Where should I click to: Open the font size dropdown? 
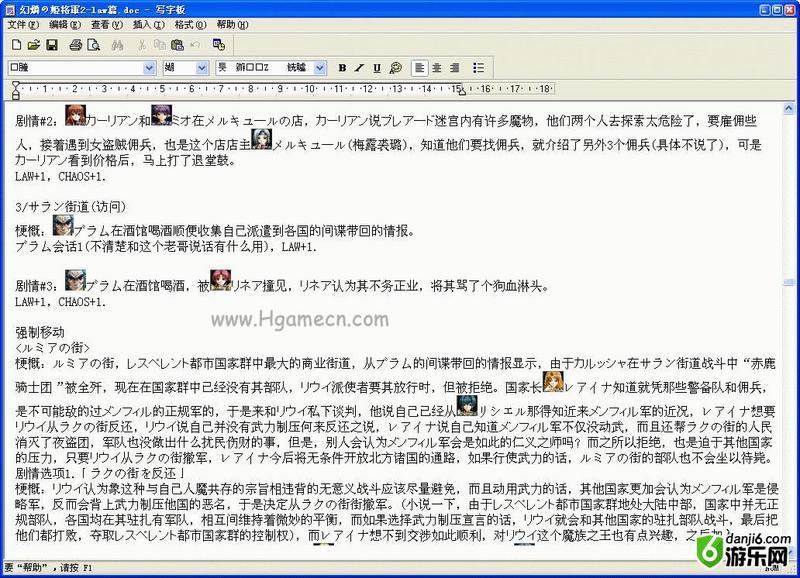(x=204, y=67)
